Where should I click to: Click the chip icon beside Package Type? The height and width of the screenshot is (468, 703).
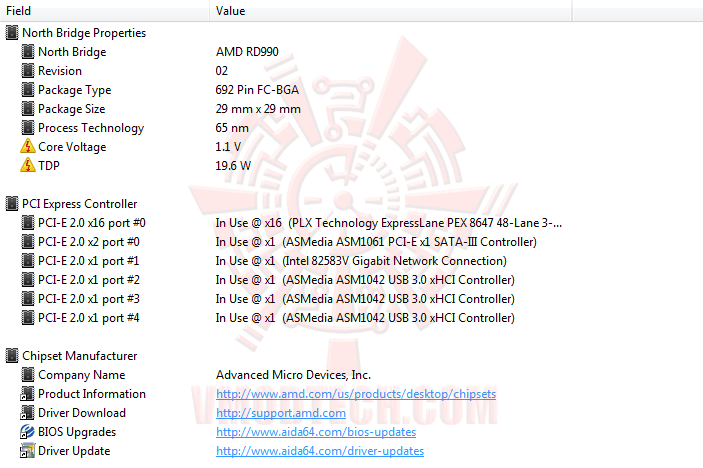pos(28,90)
